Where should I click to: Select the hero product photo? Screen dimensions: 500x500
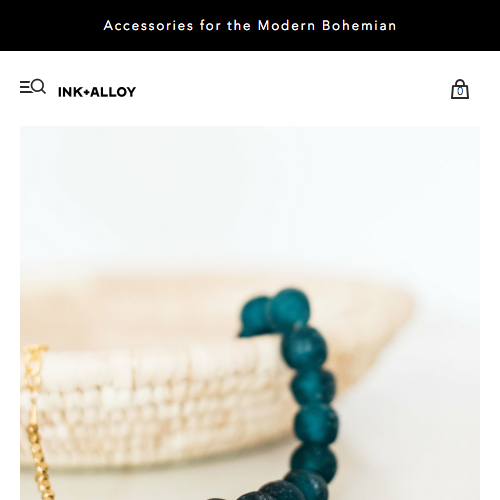click(250, 313)
